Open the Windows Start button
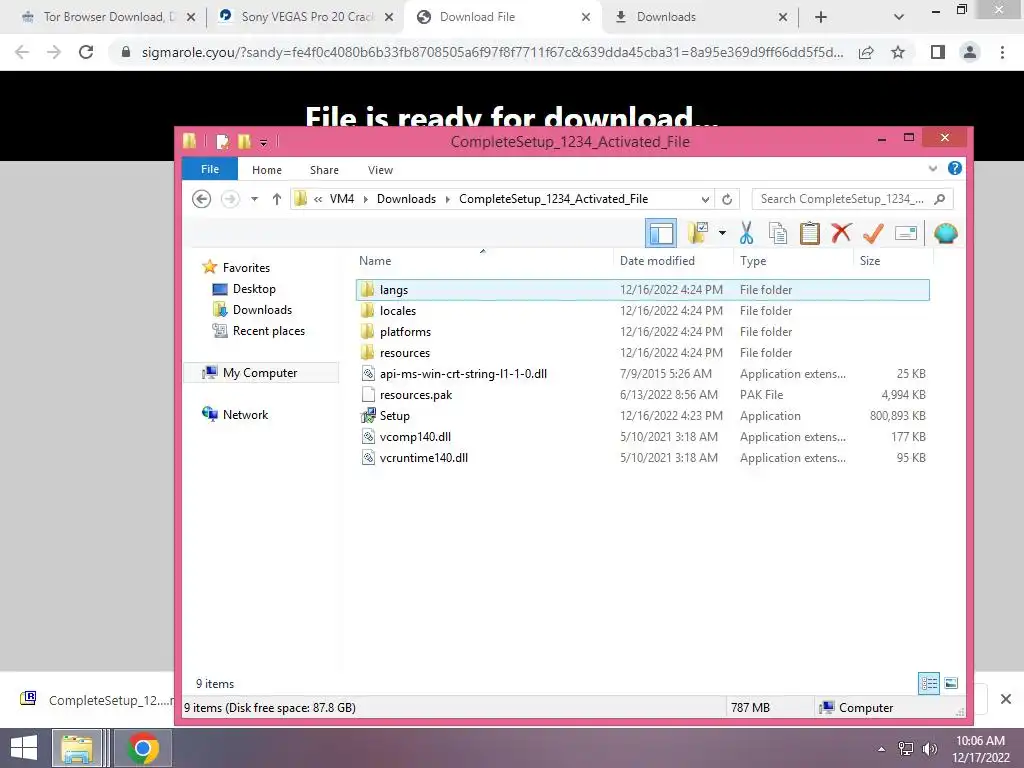Viewport: 1024px width, 768px height. (24, 748)
